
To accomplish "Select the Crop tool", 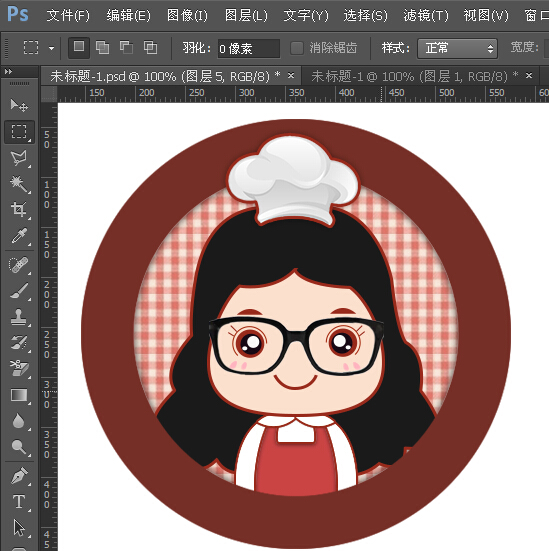I will click(x=19, y=210).
